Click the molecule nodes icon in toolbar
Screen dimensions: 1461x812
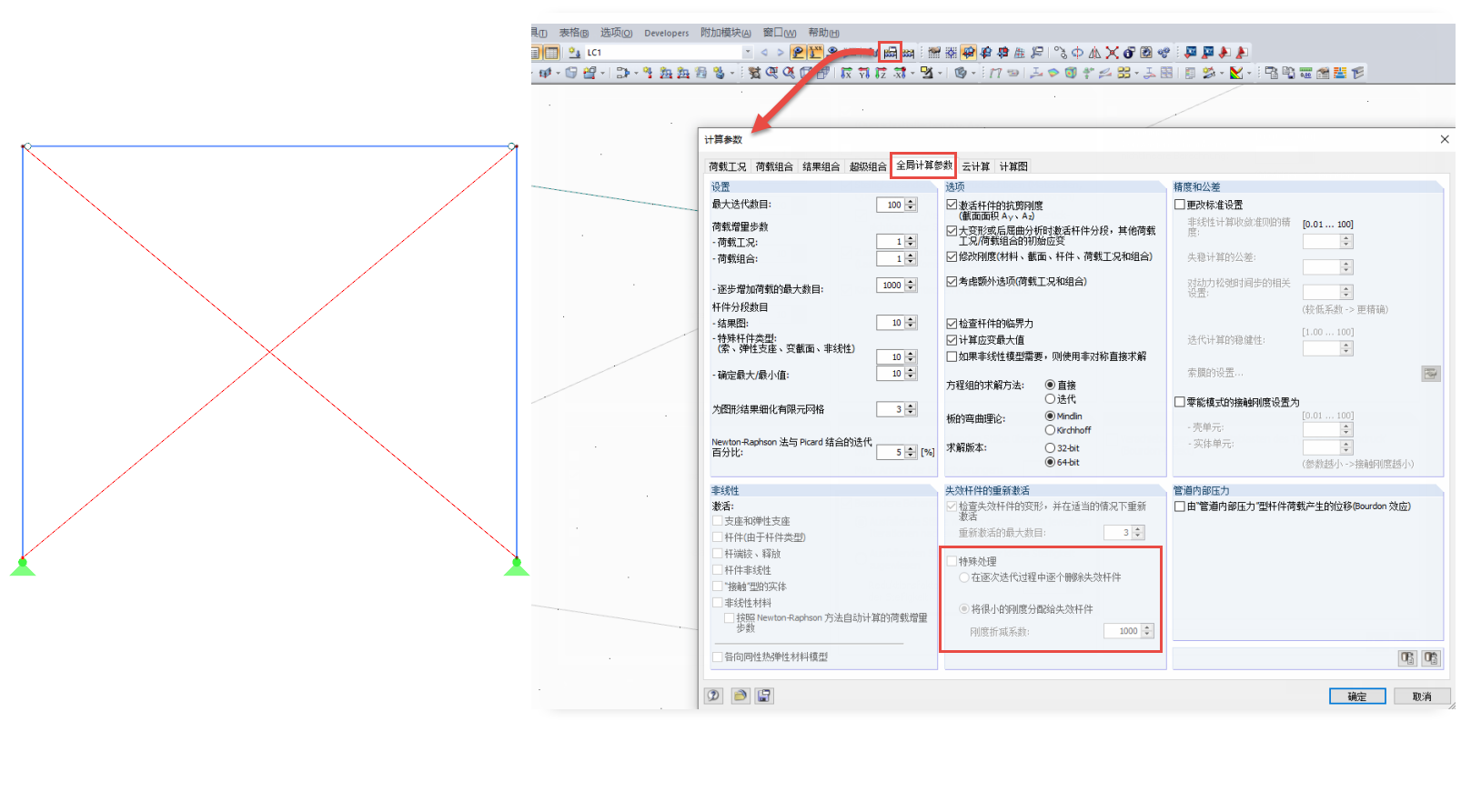click(1164, 53)
